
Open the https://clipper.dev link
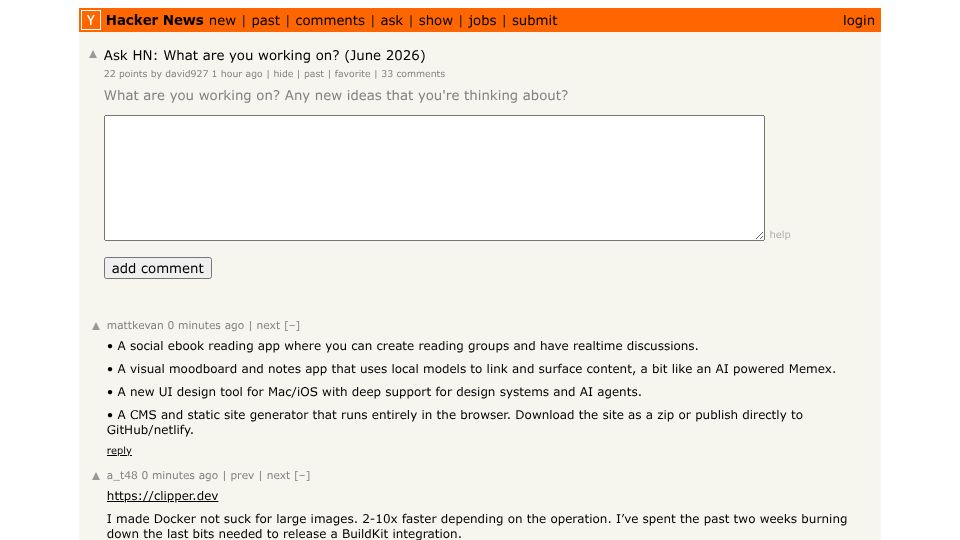pos(162,496)
